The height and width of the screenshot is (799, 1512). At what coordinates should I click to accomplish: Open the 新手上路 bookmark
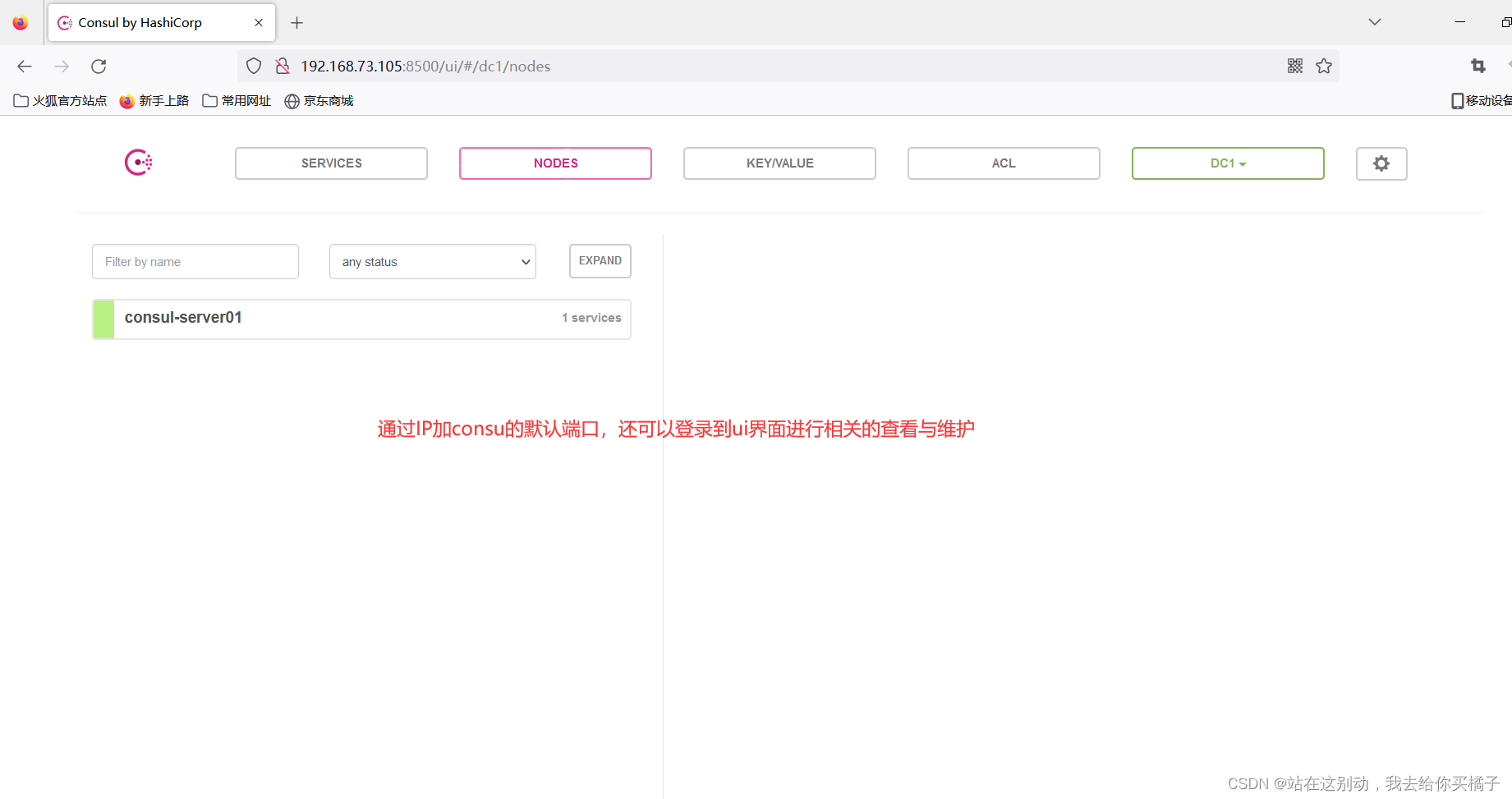(154, 101)
